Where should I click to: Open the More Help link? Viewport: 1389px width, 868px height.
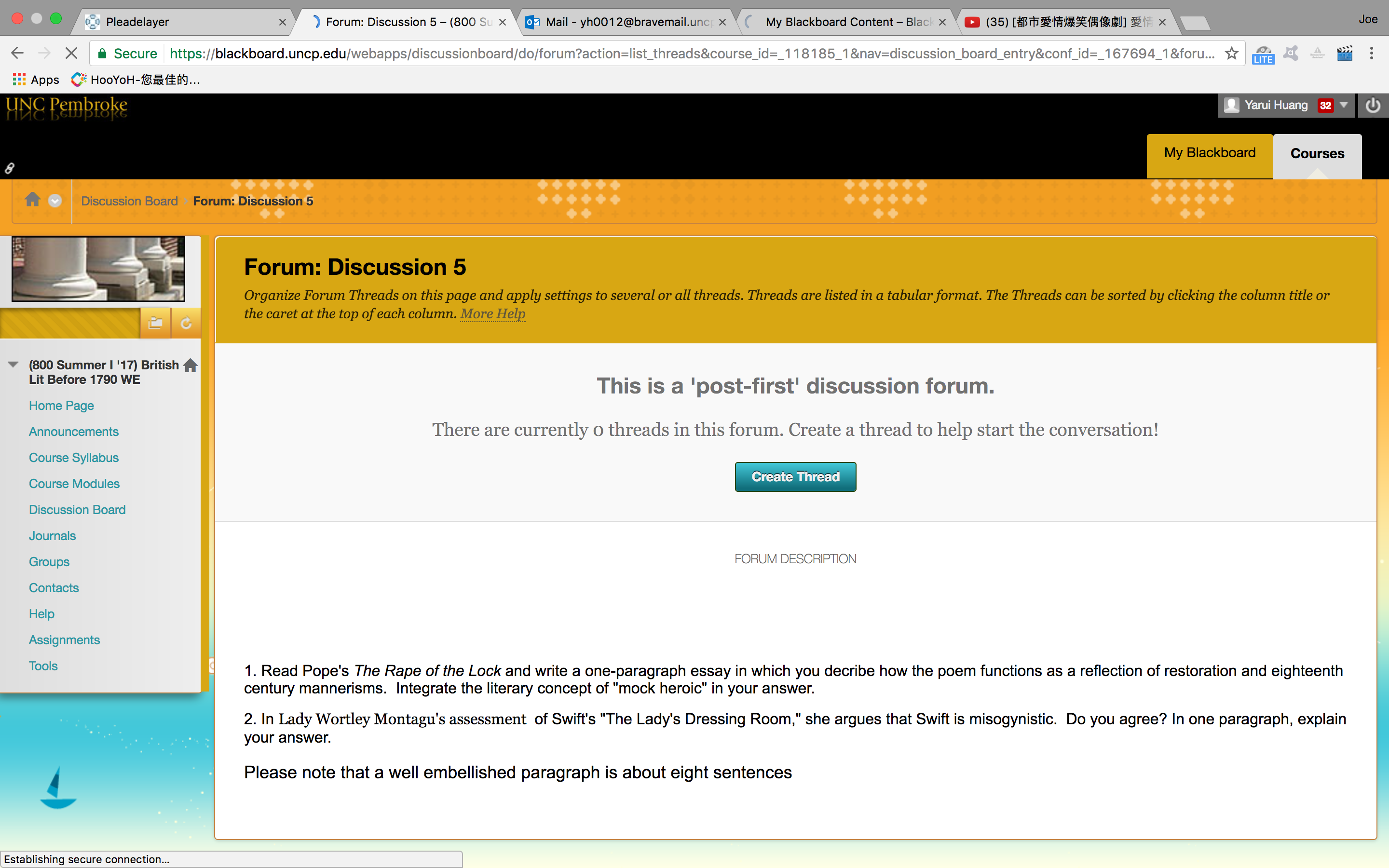[x=492, y=314]
